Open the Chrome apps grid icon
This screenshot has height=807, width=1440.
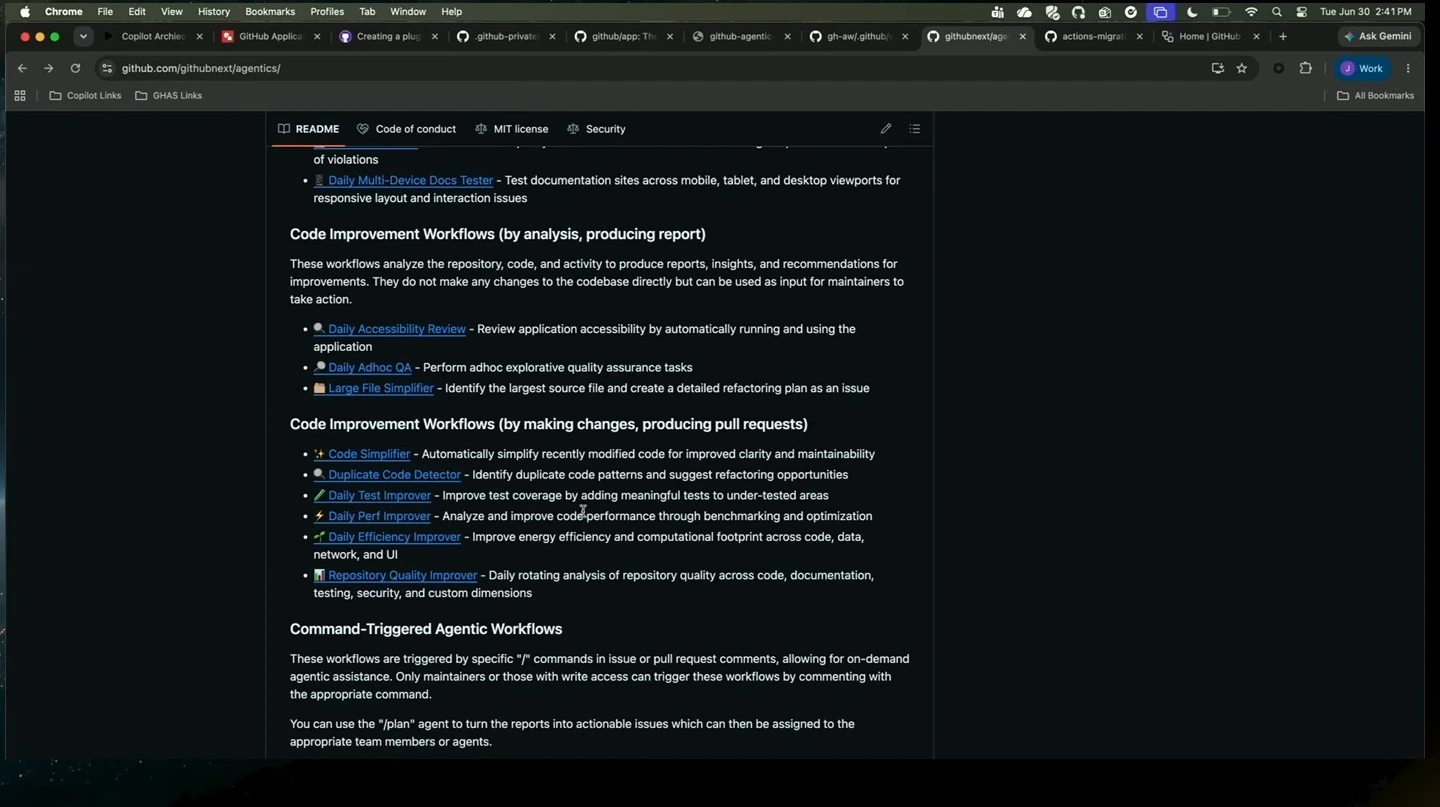[x=20, y=96]
